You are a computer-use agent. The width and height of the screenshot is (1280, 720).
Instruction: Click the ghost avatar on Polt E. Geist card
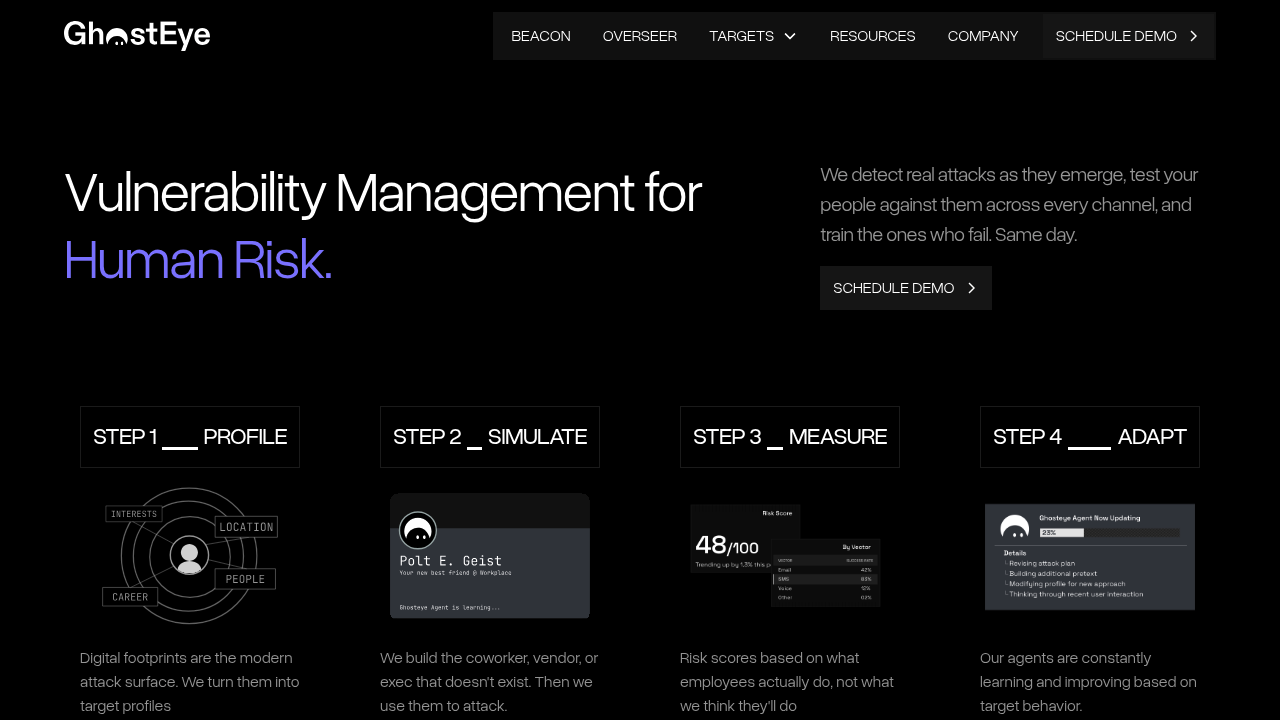(418, 530)
